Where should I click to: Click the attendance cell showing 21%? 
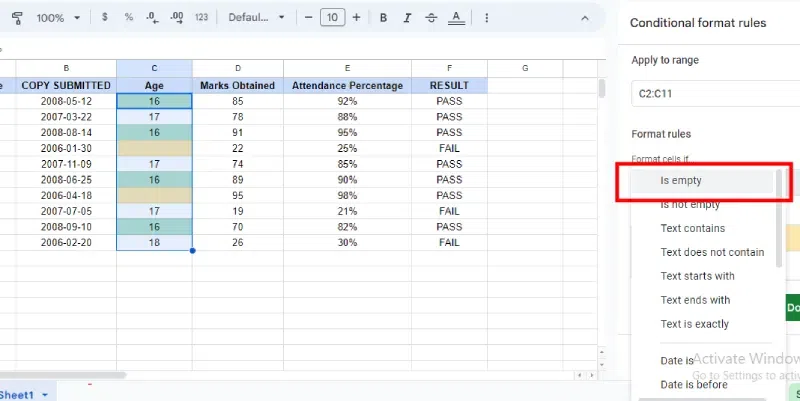point(347,211)
